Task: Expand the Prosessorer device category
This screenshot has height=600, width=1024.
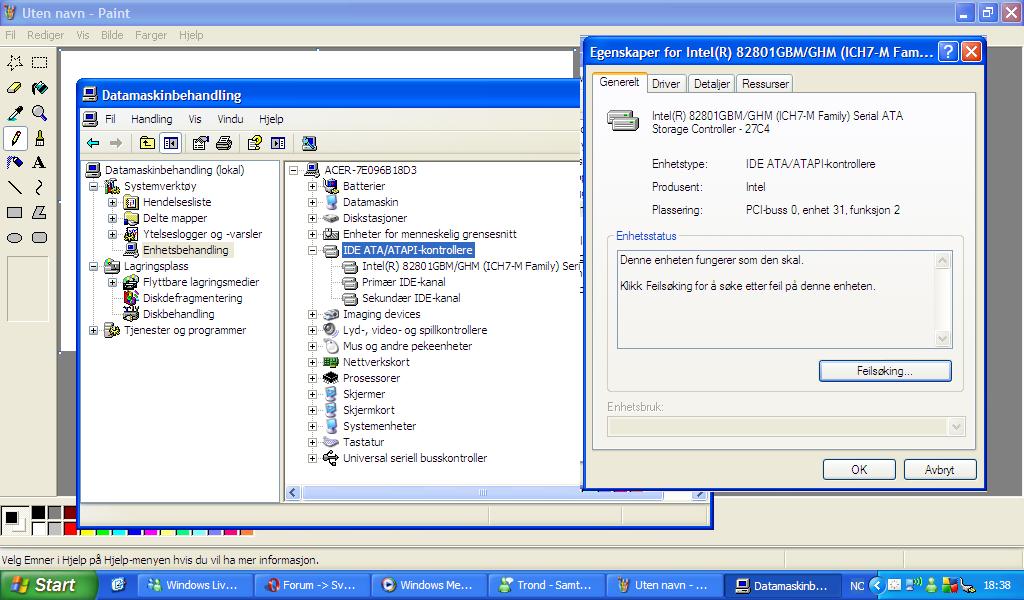Action: (312, 378)
